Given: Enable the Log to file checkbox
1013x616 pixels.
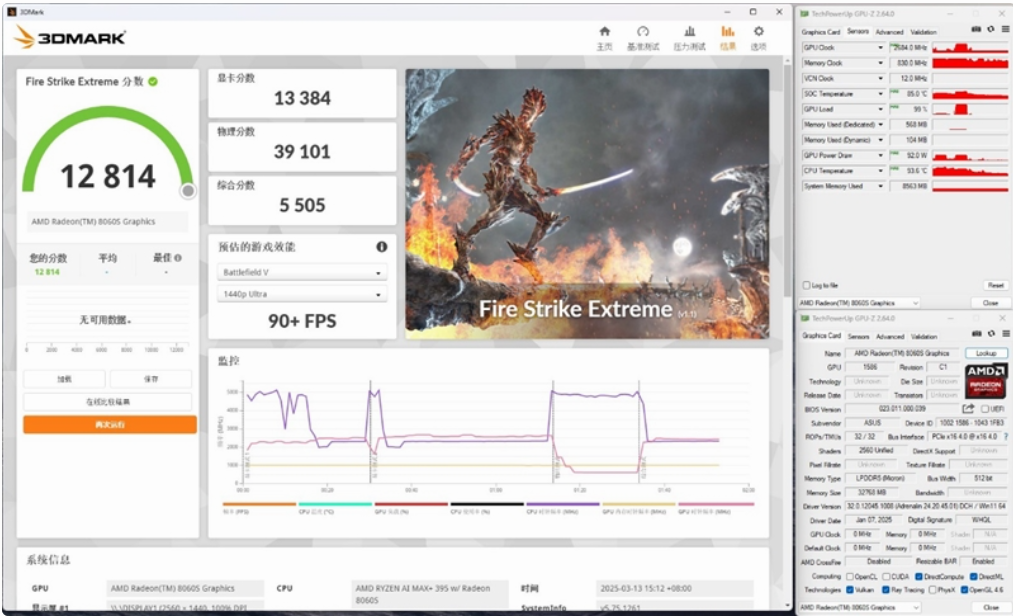Looking at the screenshot, I should [x=807, y=284].
